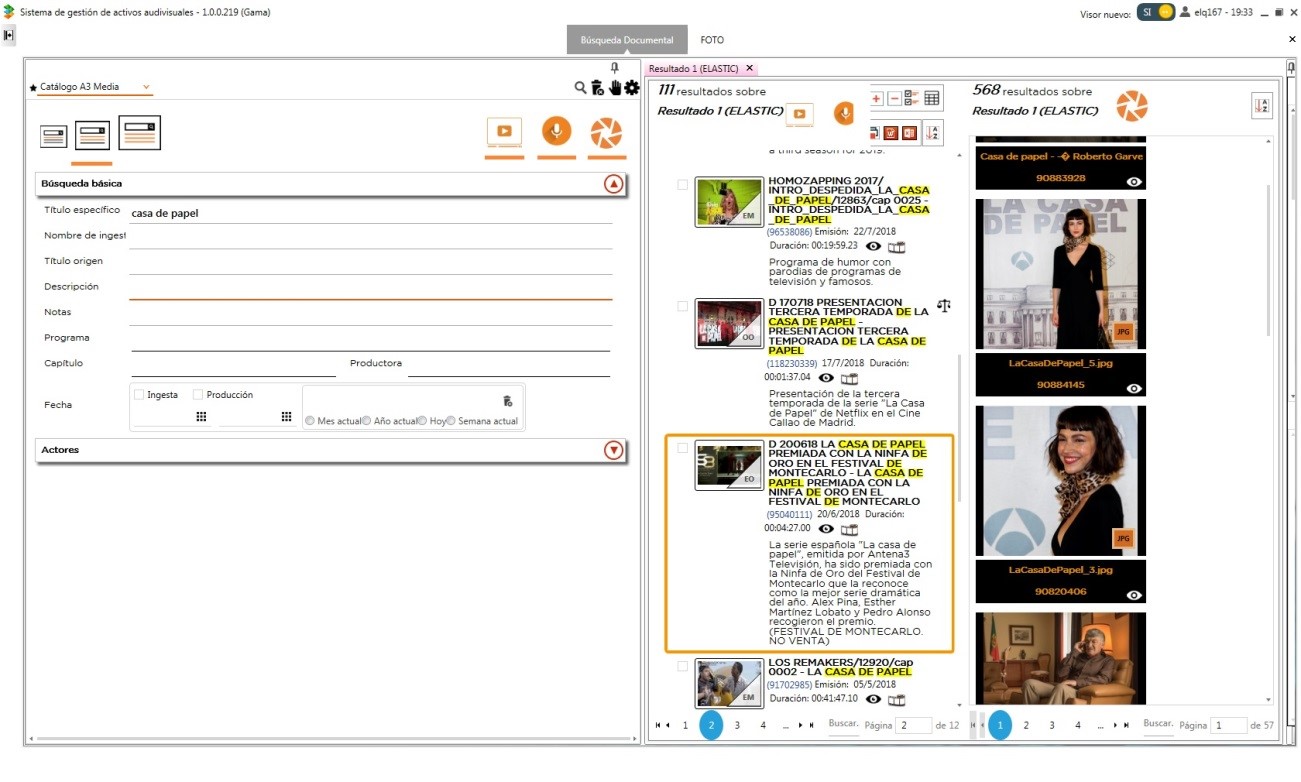Open the storyboard icon for NINFA DE ORO result
Viewport: 1301px width, 782px height.
point(850,529)
